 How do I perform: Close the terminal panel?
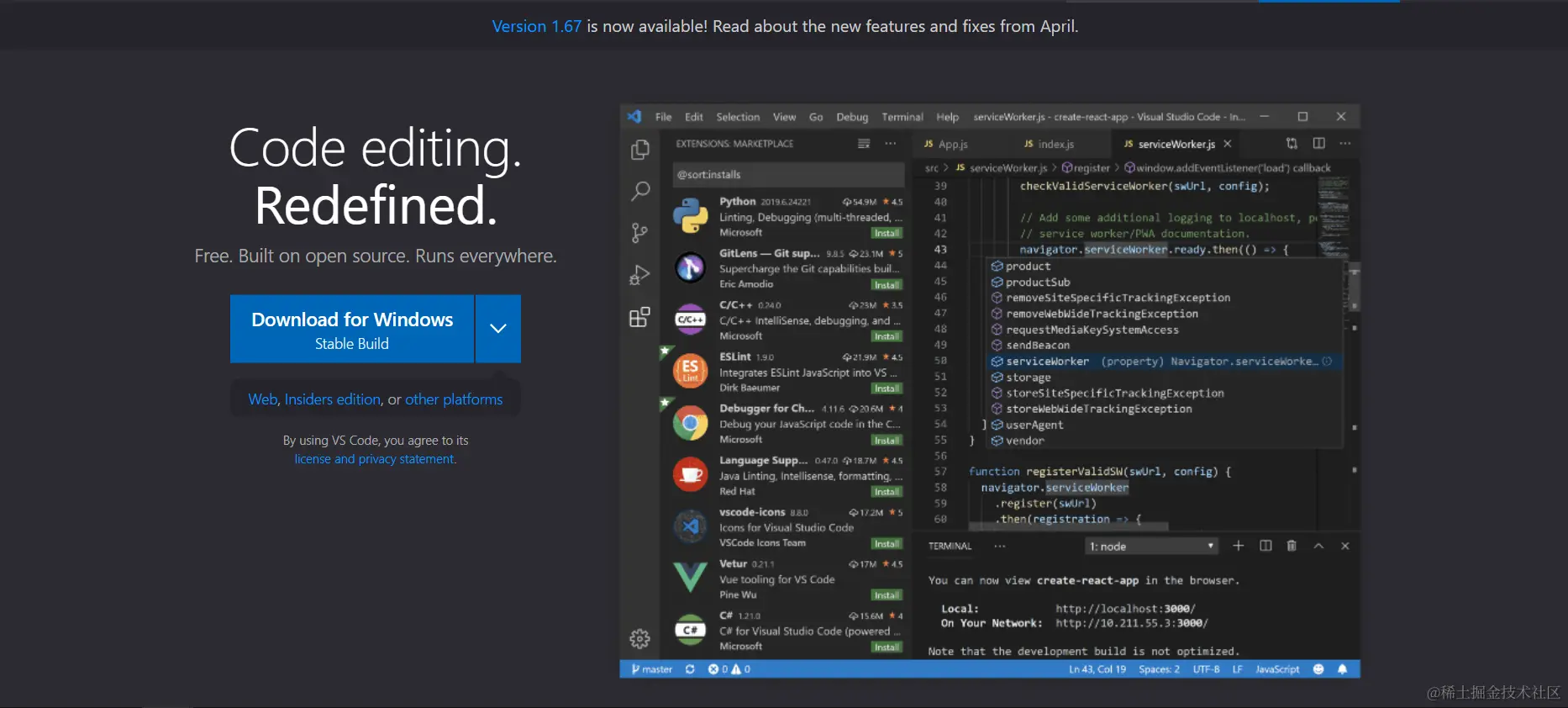(1345, 546)
